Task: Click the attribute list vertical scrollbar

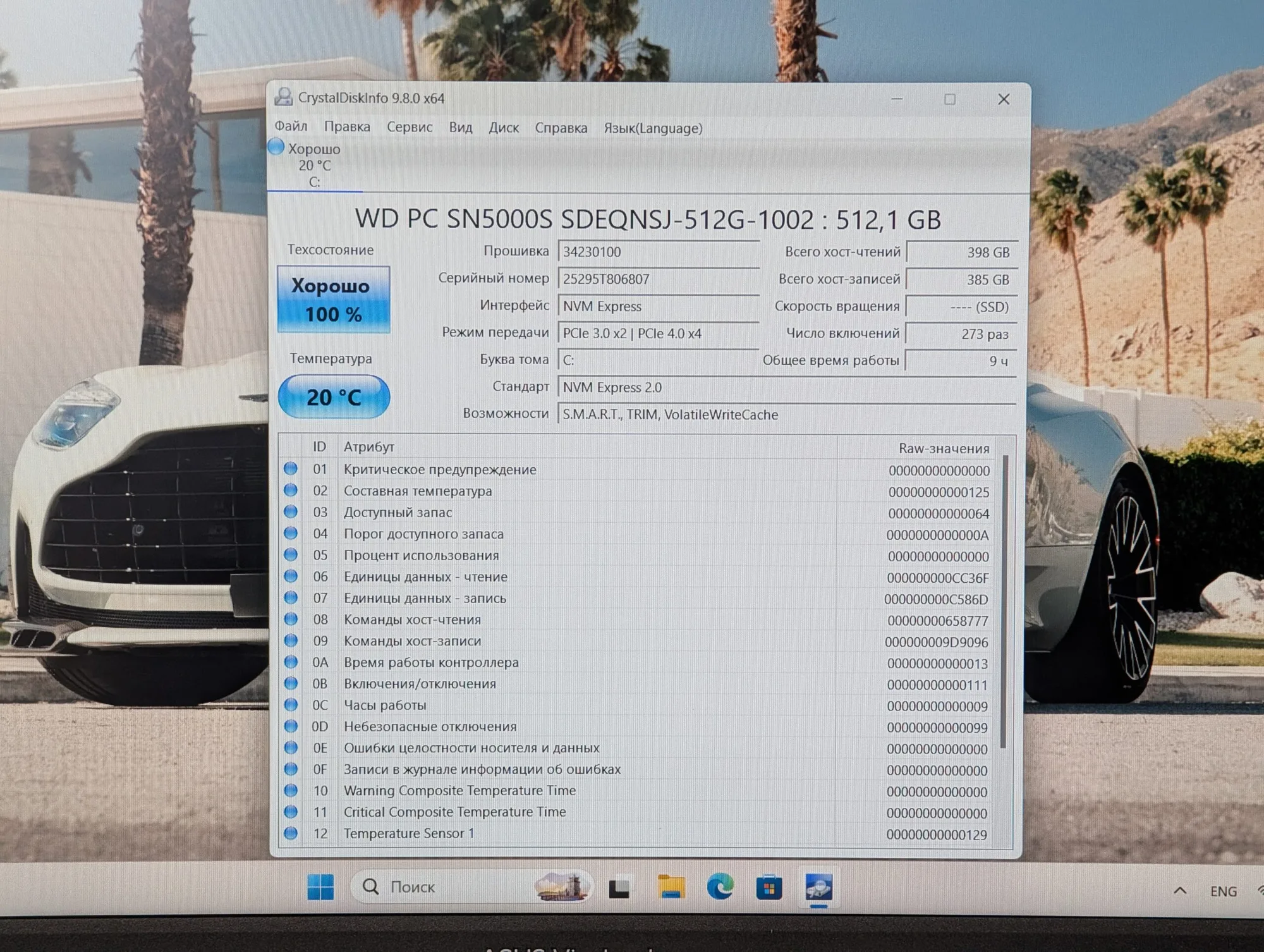Action: pos(1005,601)
